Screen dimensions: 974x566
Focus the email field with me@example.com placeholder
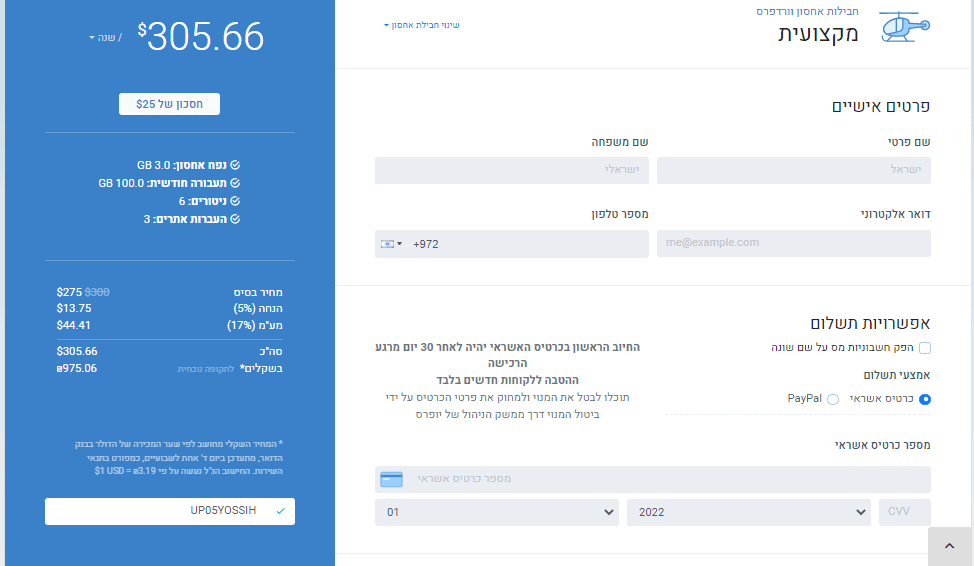click(794, 244)
